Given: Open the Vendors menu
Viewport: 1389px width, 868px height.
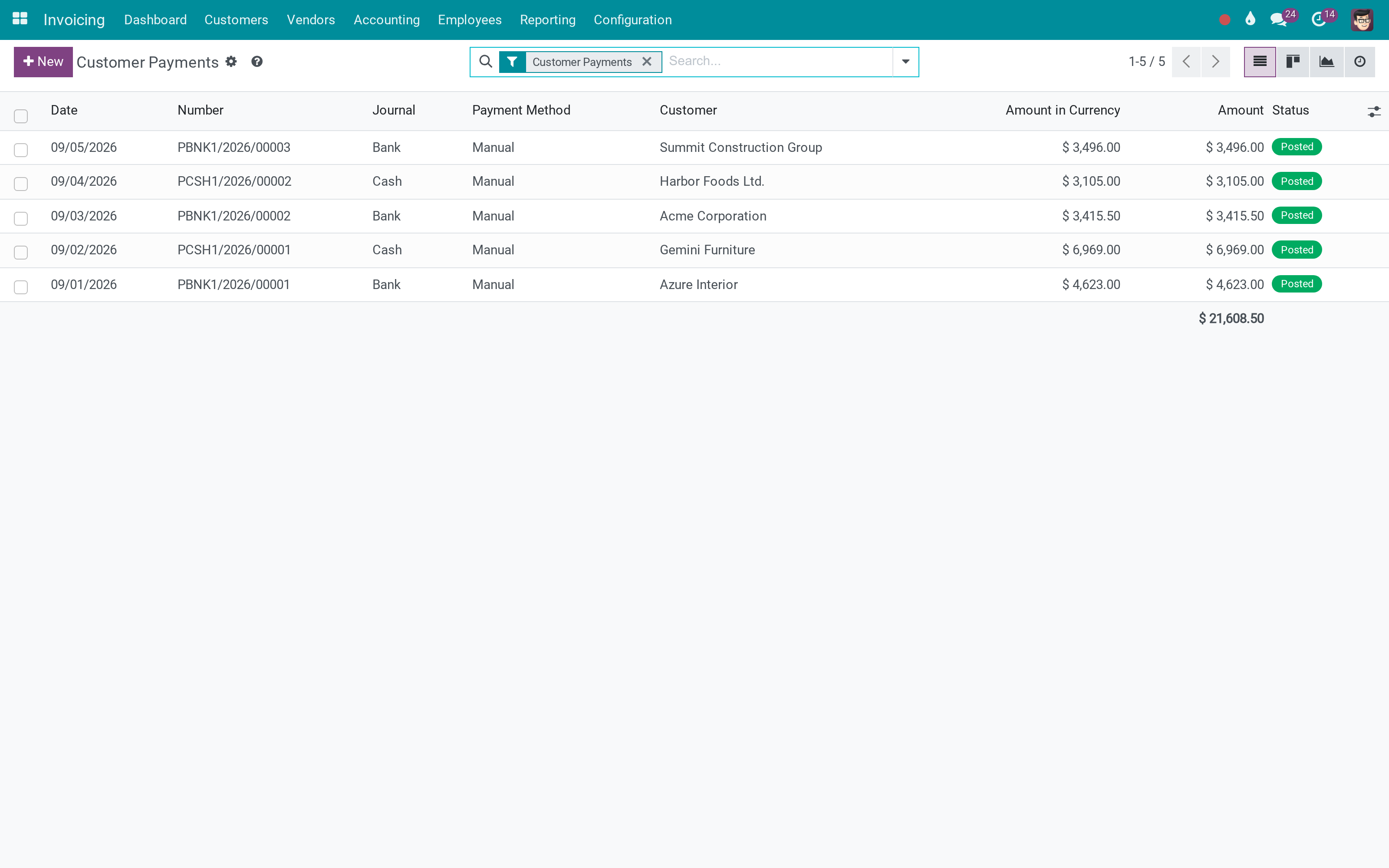Looking at the screenshot, I should pyautogui.click(x=310, y=20).
